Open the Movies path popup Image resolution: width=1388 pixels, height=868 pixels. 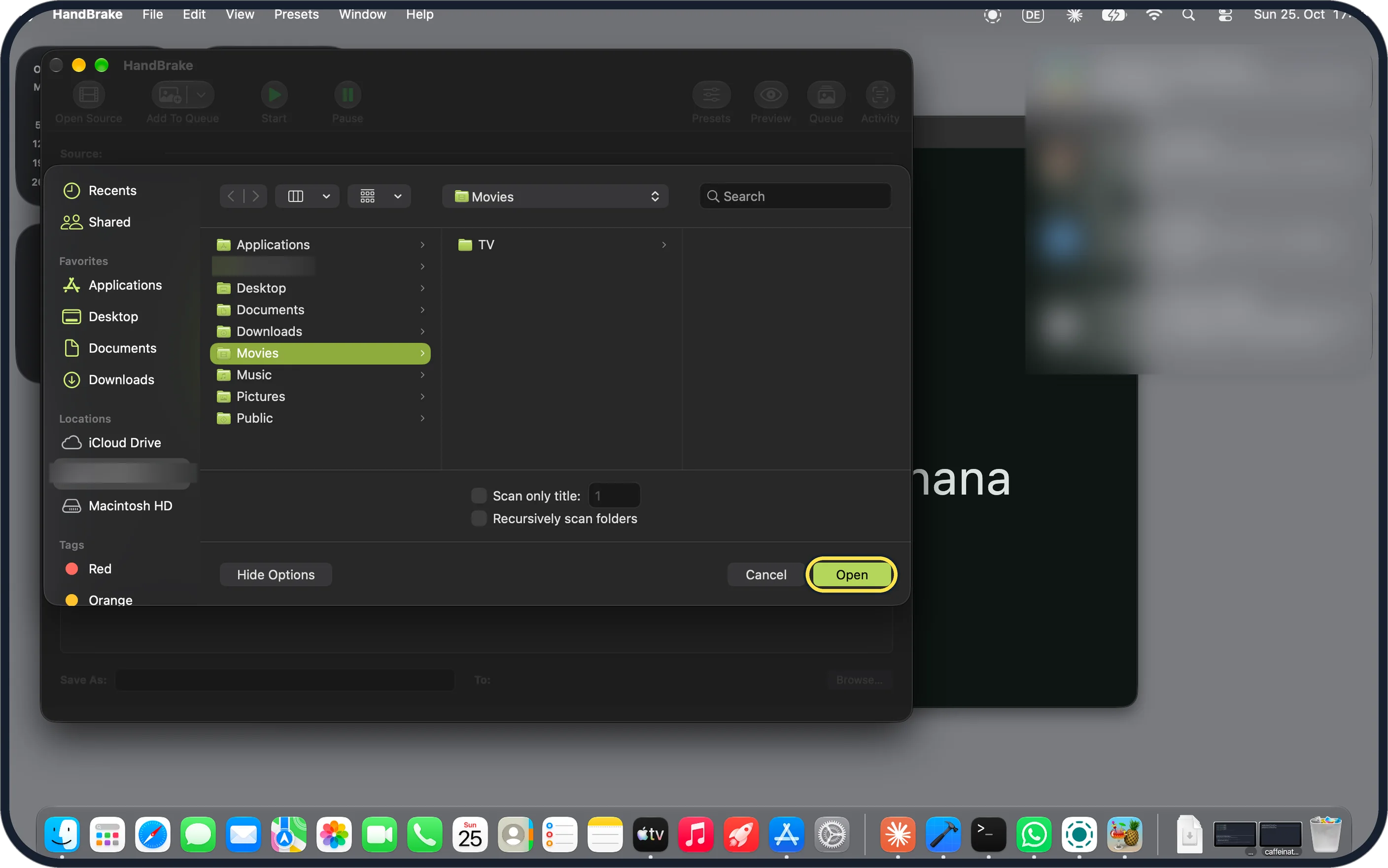[555, 197]
